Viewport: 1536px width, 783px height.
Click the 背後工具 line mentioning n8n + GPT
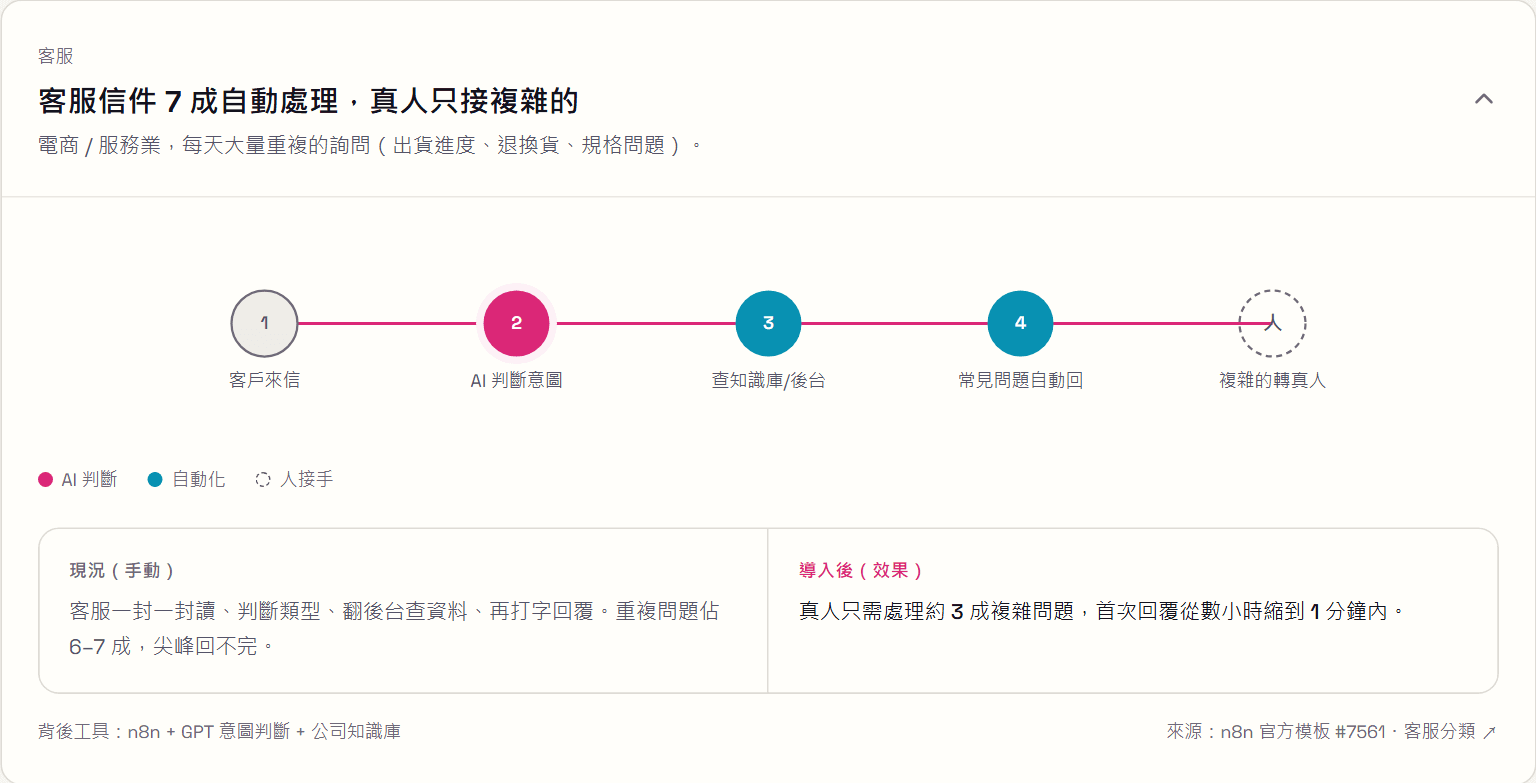[x=219, y=731]
